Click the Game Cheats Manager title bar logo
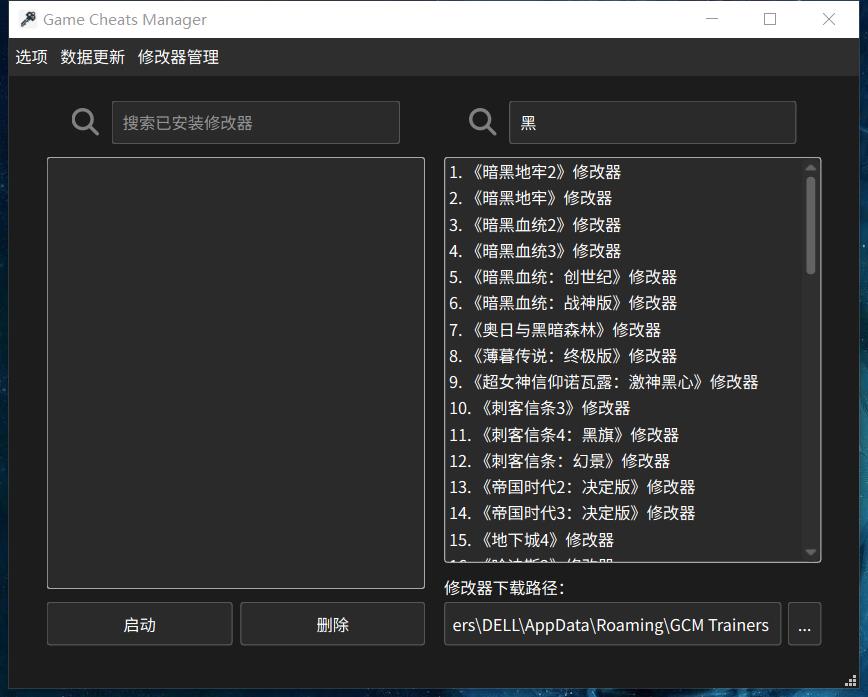868x697 pixels. click(x=27, y=19)
